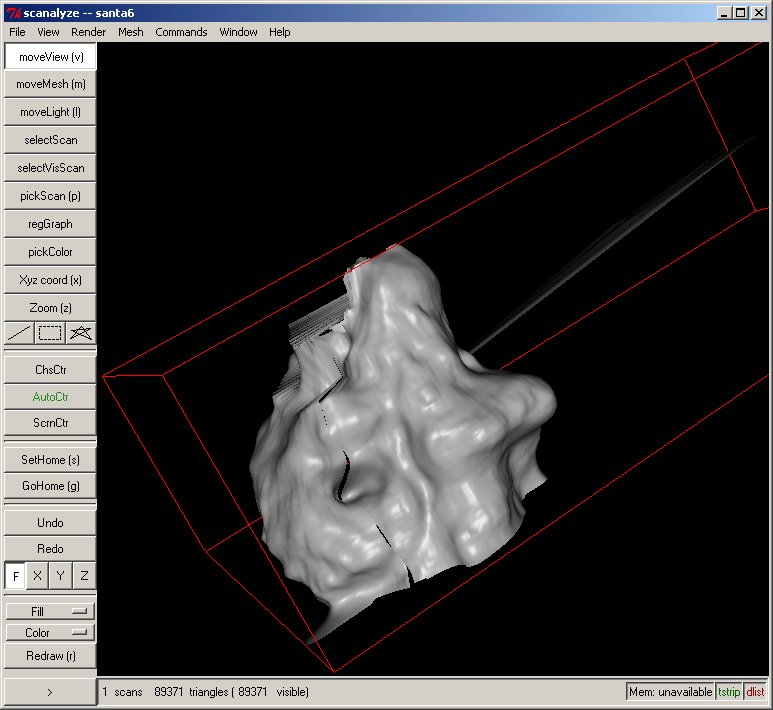This screenshot has height=710, width=773.
Task: Select the dashed rectangle selection tool
Action: (x=50, y=333)
